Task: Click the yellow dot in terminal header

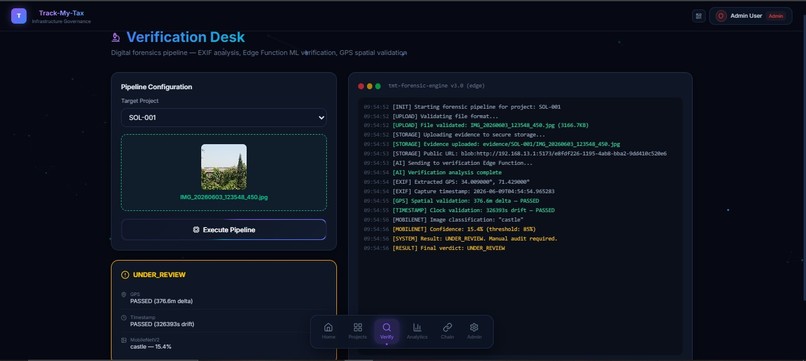Action: tap(369, 86)
